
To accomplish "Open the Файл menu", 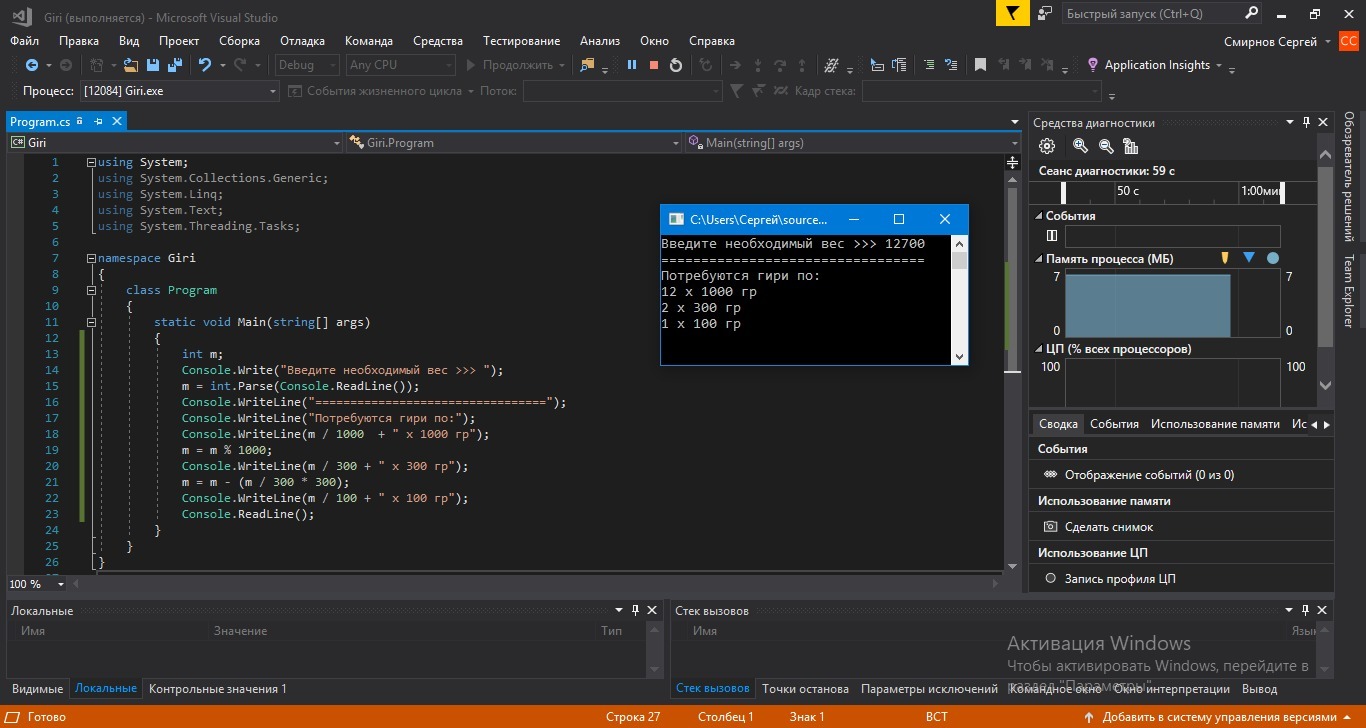I will click(x=25, y=41).
